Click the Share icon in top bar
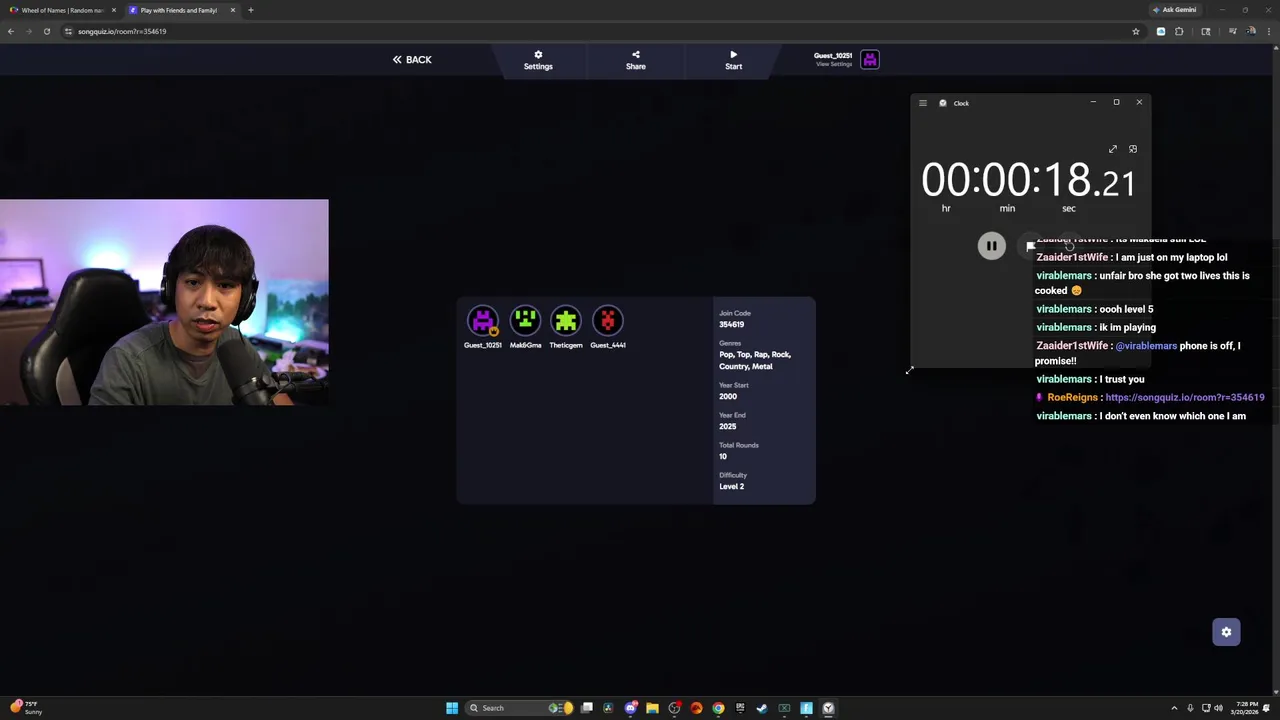This screenshot has width=1280, height=720. [x=636, y=55]
